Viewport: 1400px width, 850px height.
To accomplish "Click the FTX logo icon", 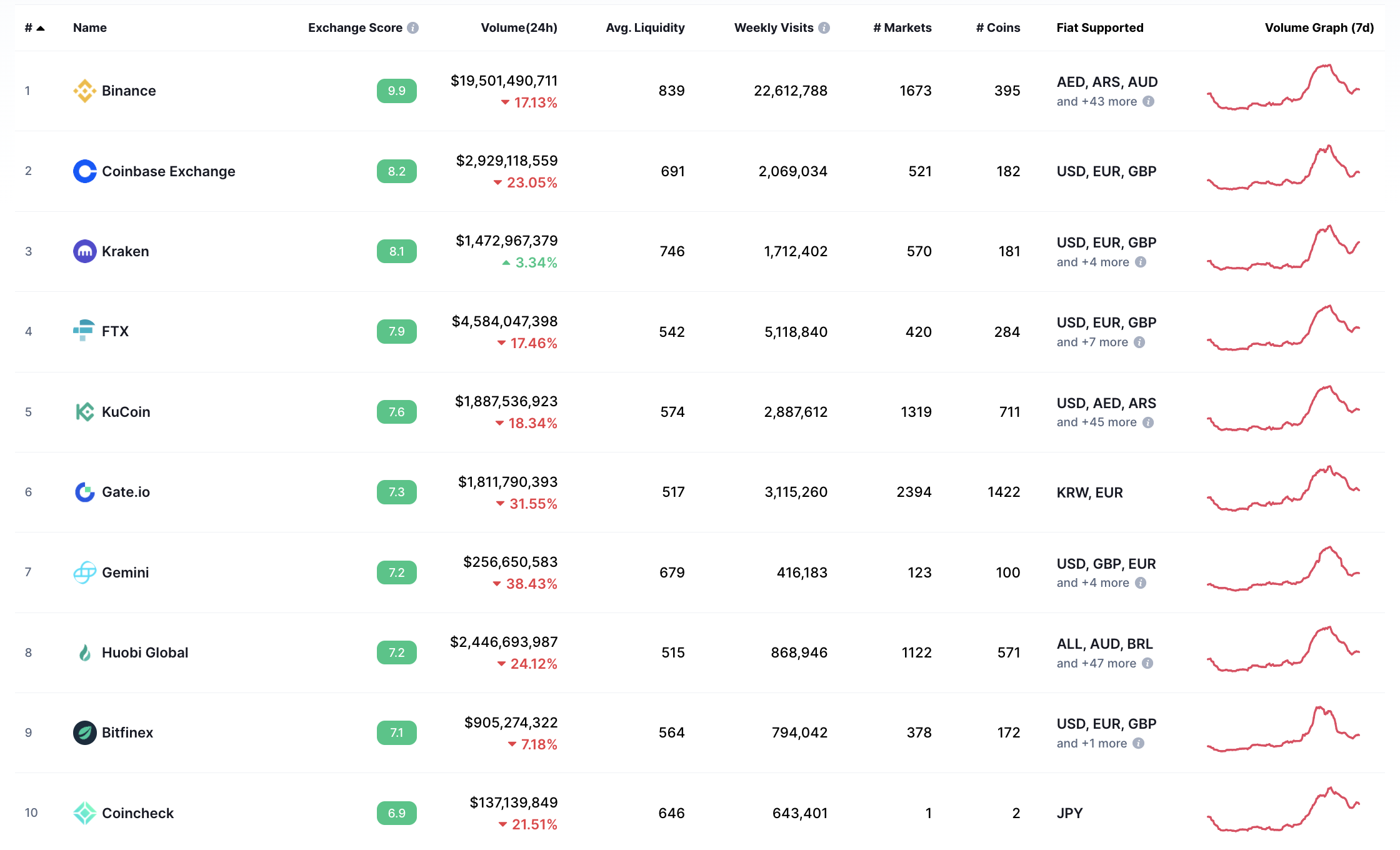I will 84,331.
